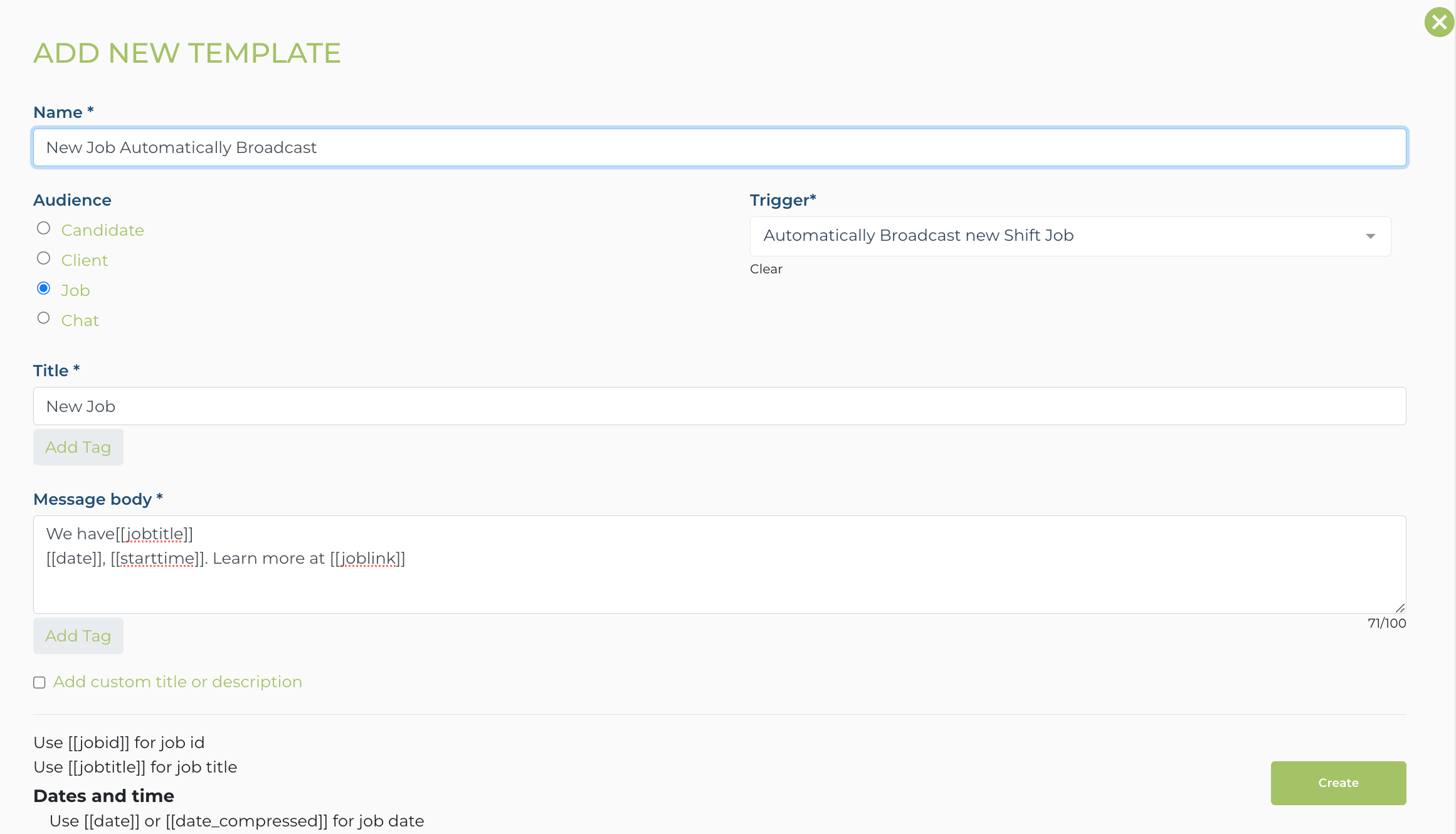Image resolution: width=1456 pixels, height=834 pixels.
Task: Click the Chat label text
Action: [x=80, y=320]
